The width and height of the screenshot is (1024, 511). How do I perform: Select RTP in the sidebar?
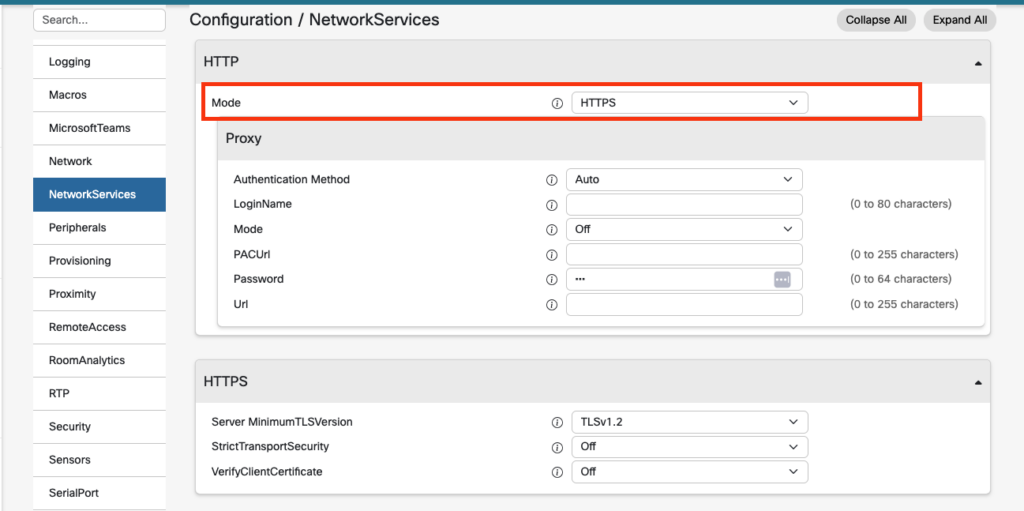click(x=99, y=394)
